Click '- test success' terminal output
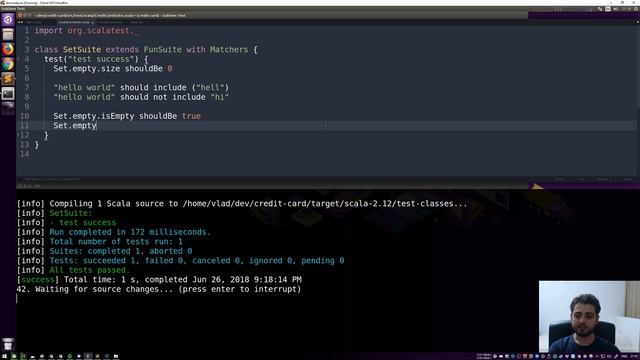This screenshot has height=360, width=640. [83, 222]
